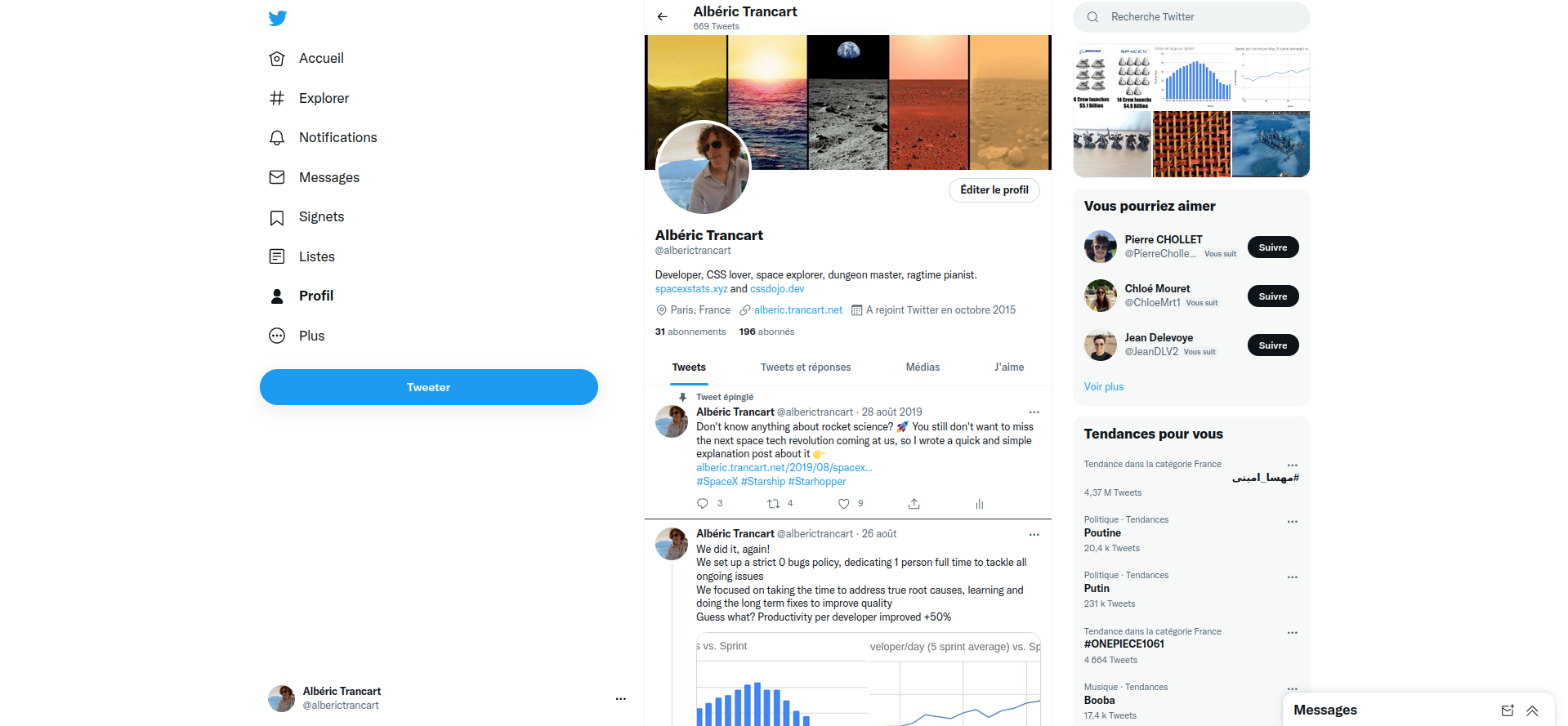Like the pinned tweet with heart icon
This screenshot has height=726, width=1568.
pos(844,504)
